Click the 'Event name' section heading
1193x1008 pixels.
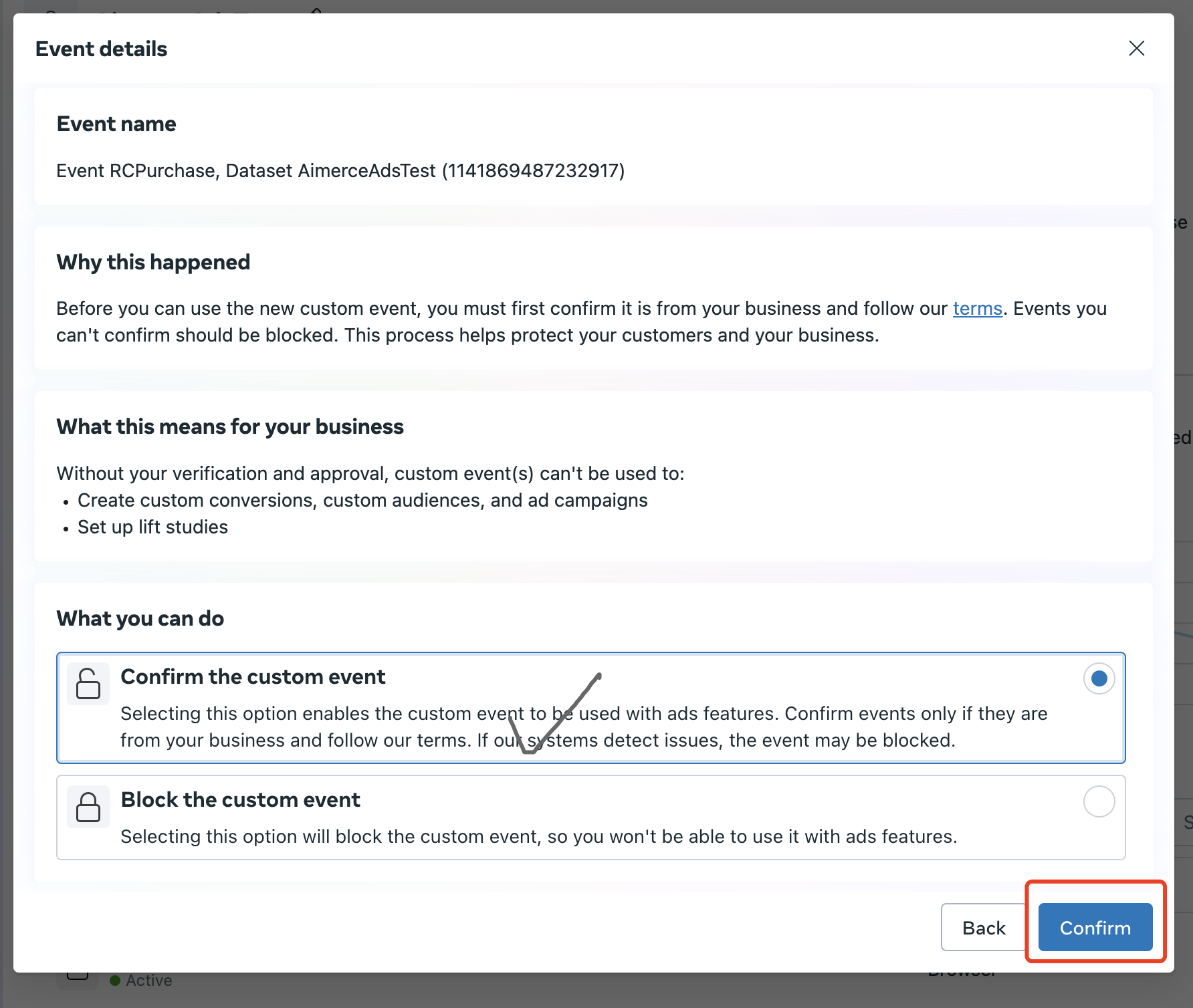116,124
